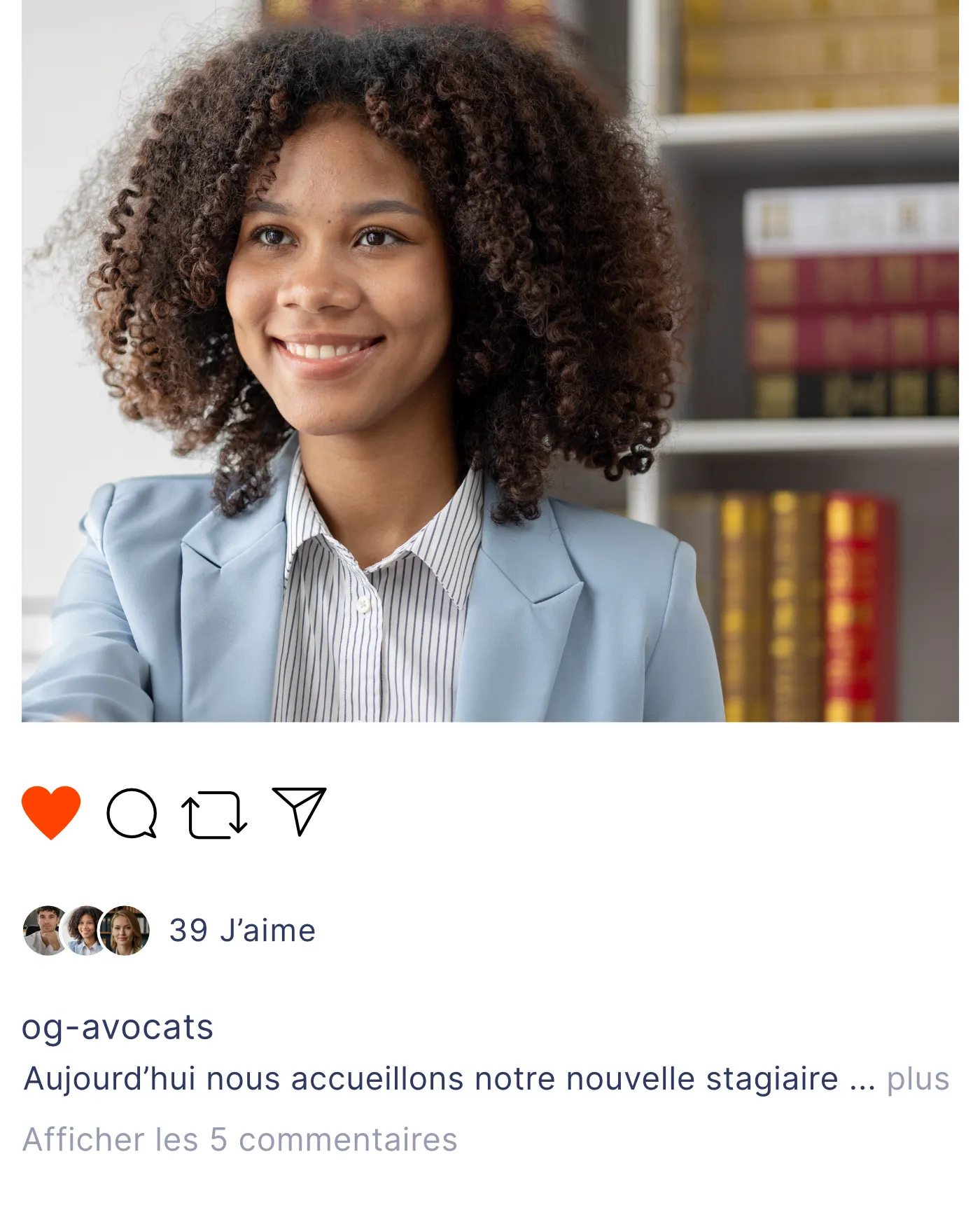Click the word "J'aime" beside the avatars
This screenshot has width=980, height=1224.
(268, 931)
